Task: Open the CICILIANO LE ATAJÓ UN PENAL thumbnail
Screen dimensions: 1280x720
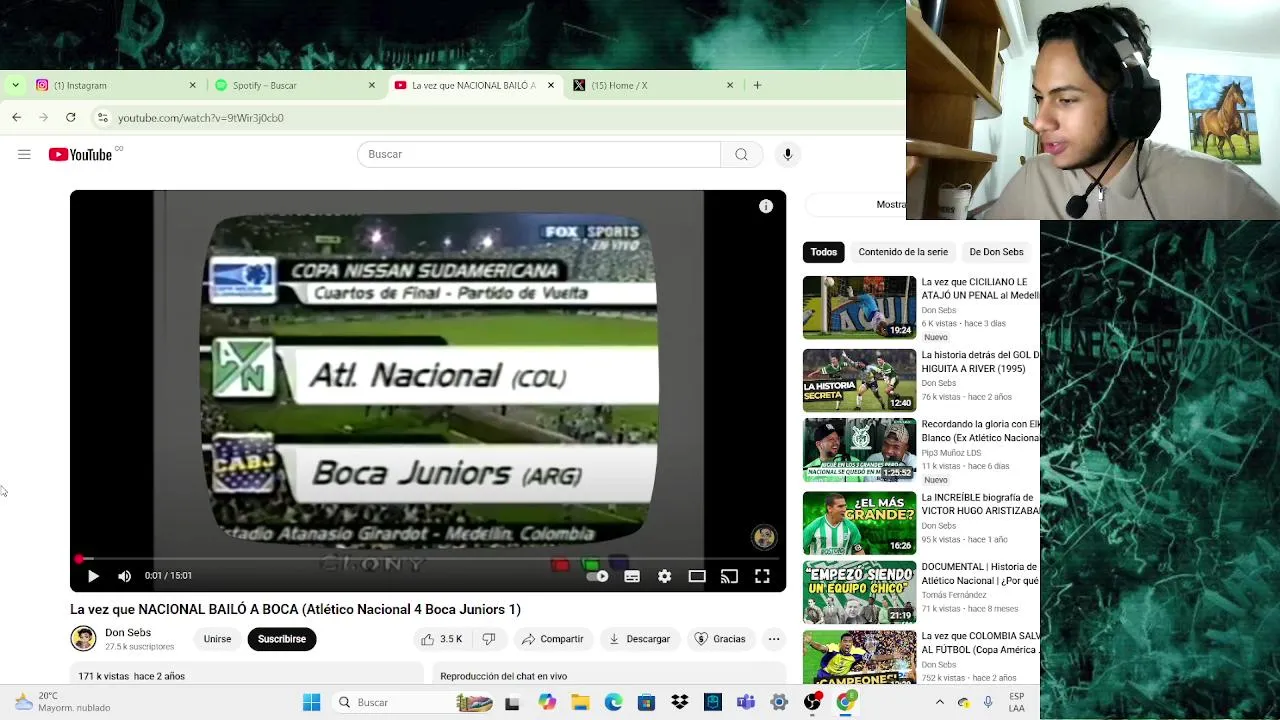Action: pos(859,308)
